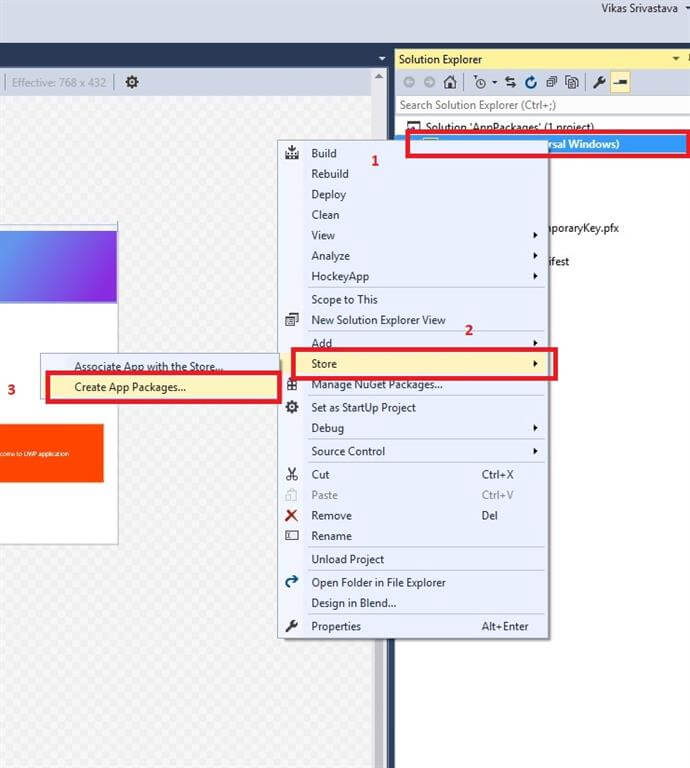The height and width of the screenshot is (768, 690).
Task: Click the wrench icon beside Properties
Action: (x=292, y=625)
